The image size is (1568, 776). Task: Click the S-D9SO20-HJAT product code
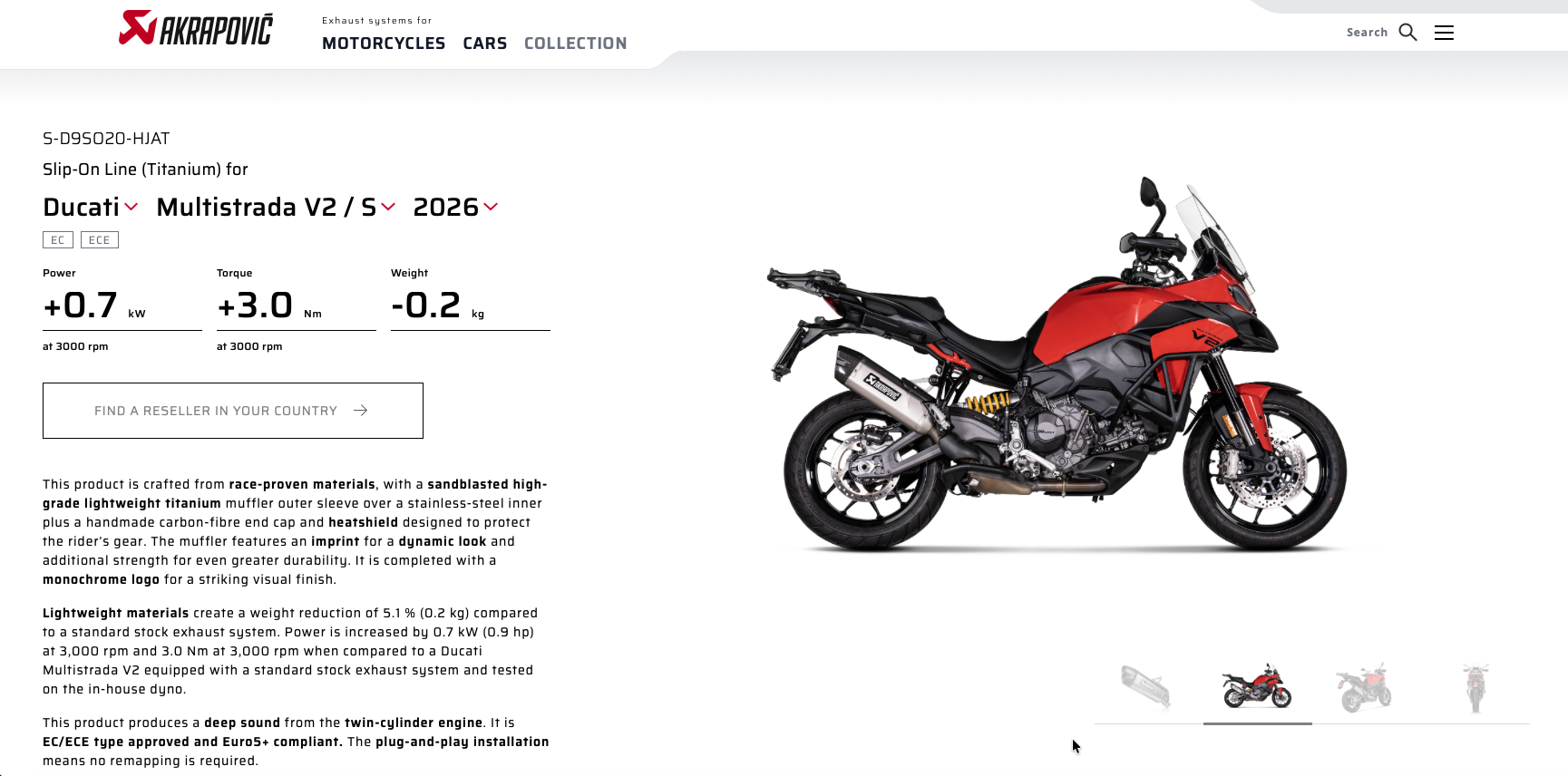point(106,139)
